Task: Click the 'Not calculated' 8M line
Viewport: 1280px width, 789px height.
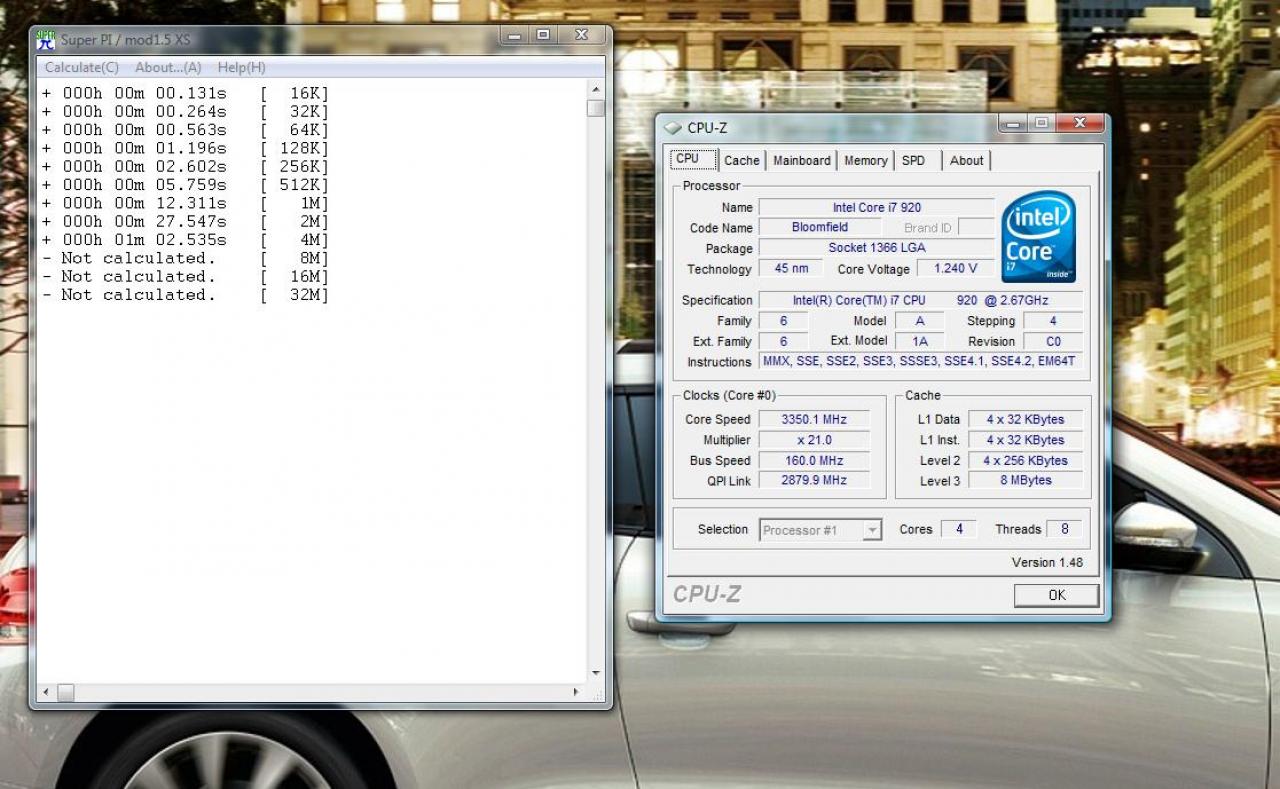Action: (x=185, y=258)
